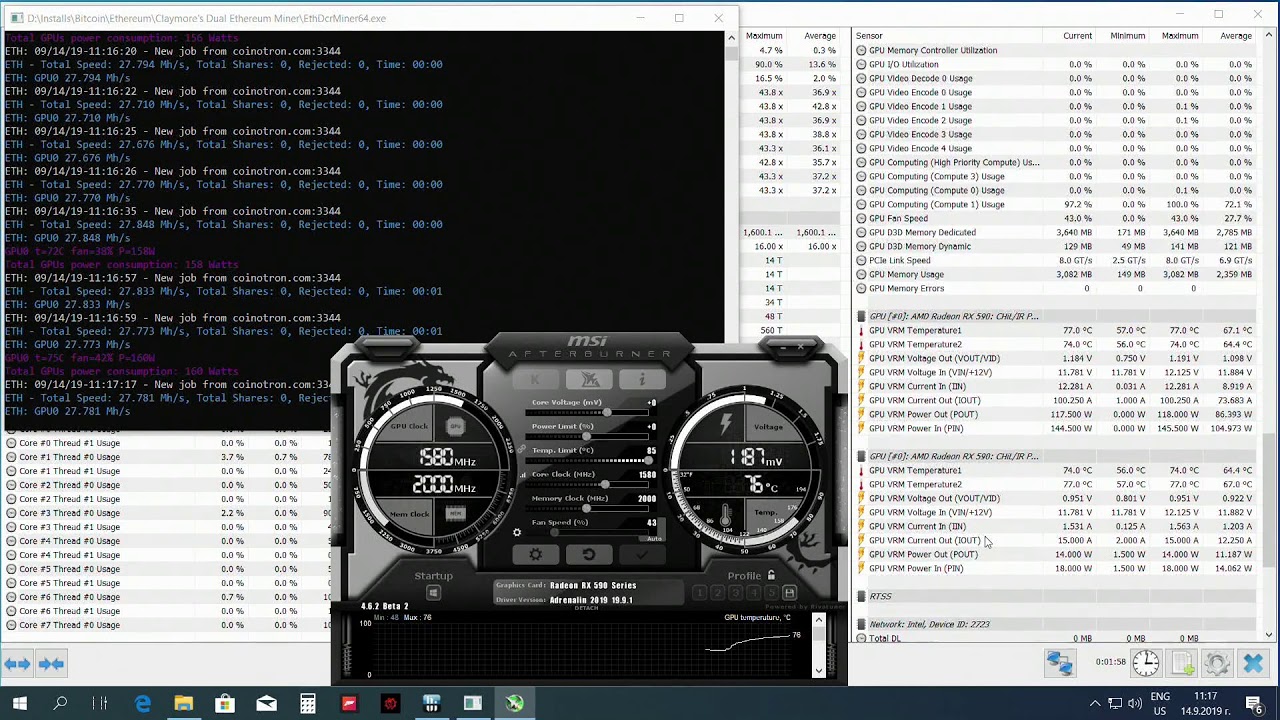Launch MSI Kombustor with K button
This screenshot has width=1280, height=720.
[x=535, y=380]
